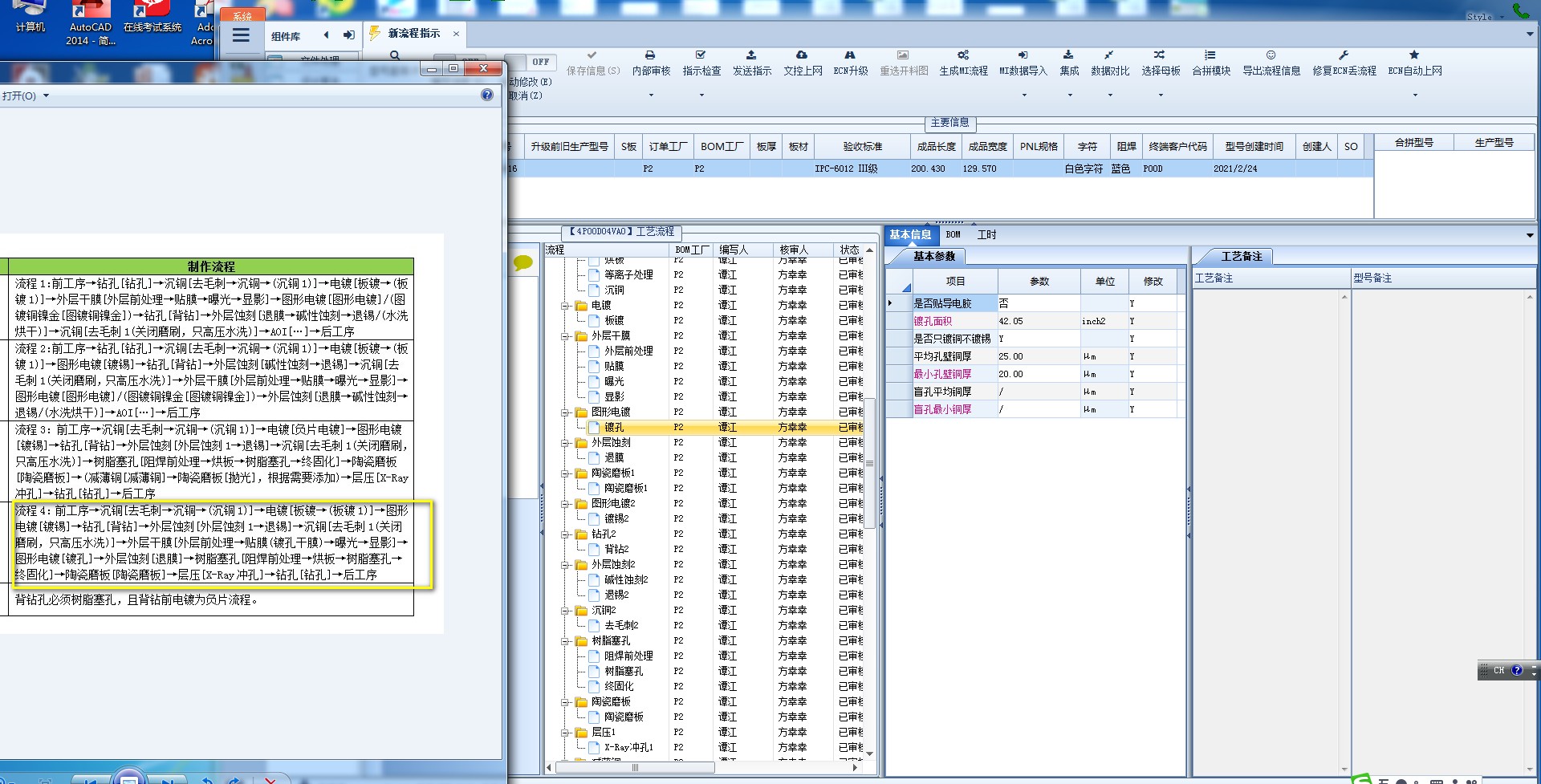The height and width of the screenshot is (784, 1541).
Task: Click the 合拼模块 list icon
Action: click(1210, 55)
